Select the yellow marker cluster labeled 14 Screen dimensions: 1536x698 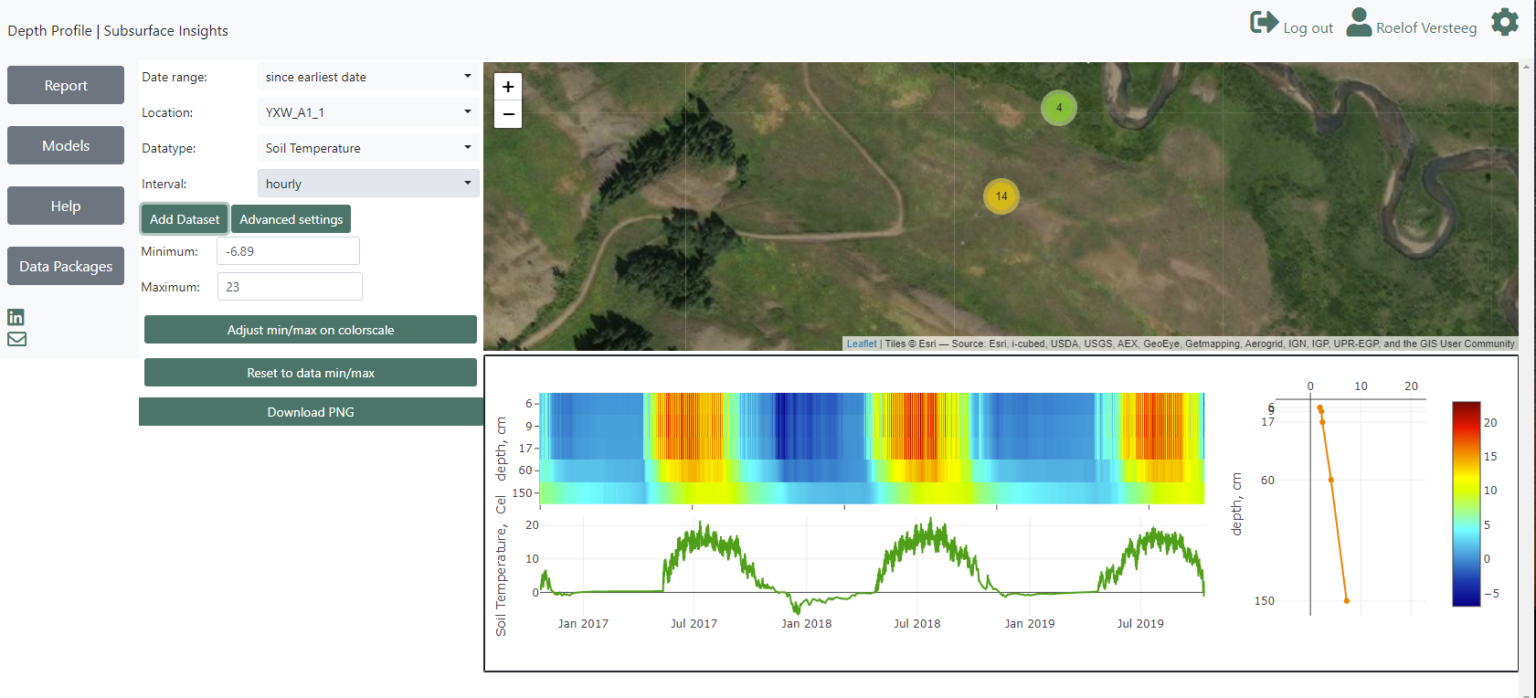pyautogui.click(x=1001, y=196)
